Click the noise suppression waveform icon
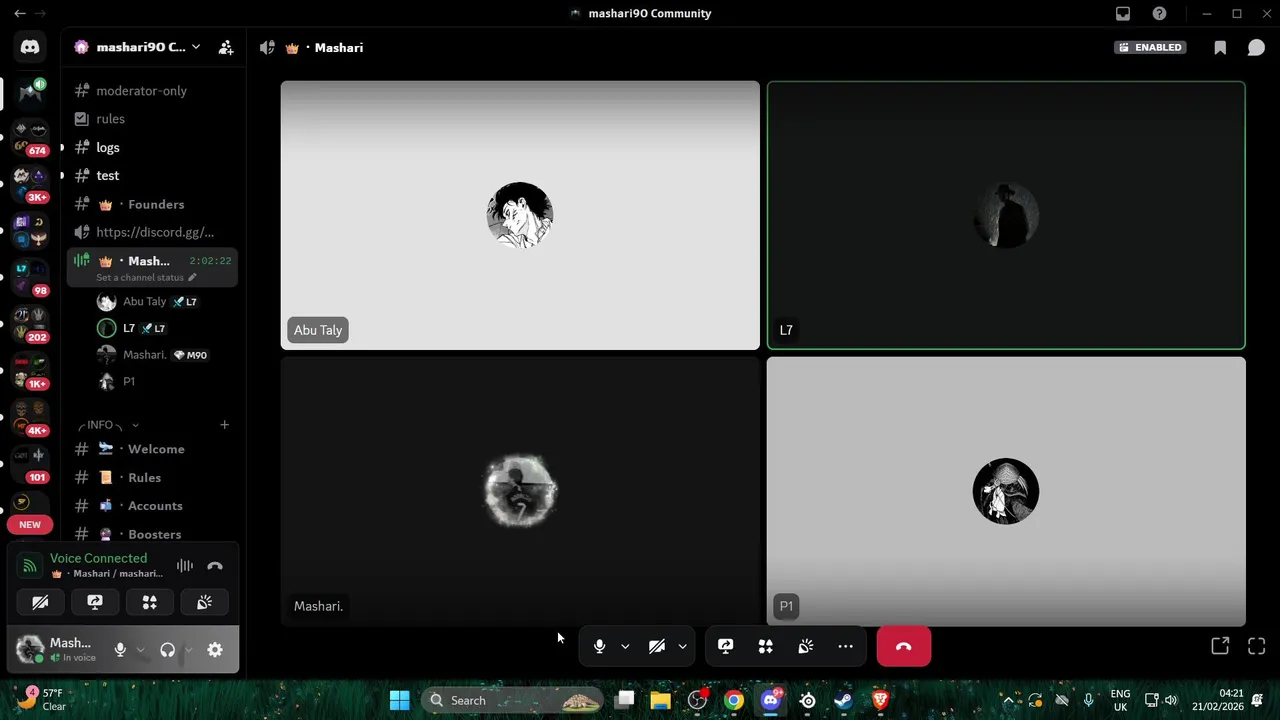This screenshot has width=1280, height=720. tap(185, 566)
